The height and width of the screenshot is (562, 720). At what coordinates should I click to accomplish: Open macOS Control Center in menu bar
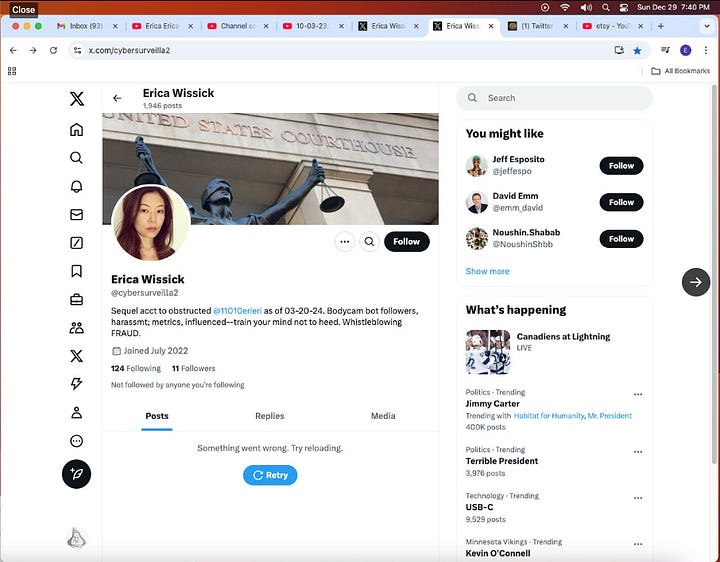(x=624, y=7)
